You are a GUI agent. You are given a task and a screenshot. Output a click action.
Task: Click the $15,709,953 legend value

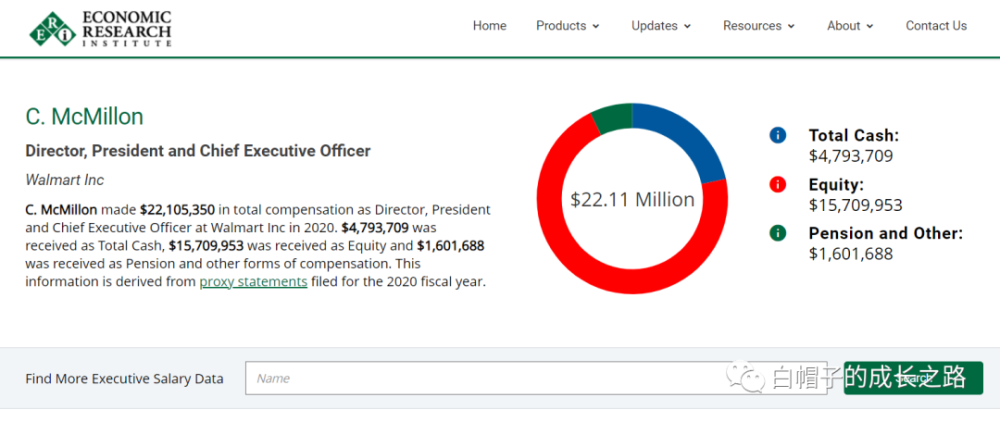tap(855, 205)
